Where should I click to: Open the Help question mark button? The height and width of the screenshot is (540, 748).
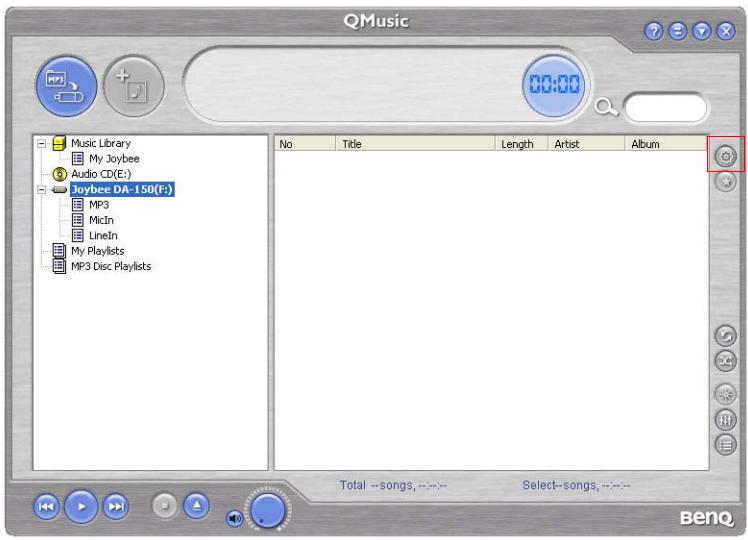654,31
